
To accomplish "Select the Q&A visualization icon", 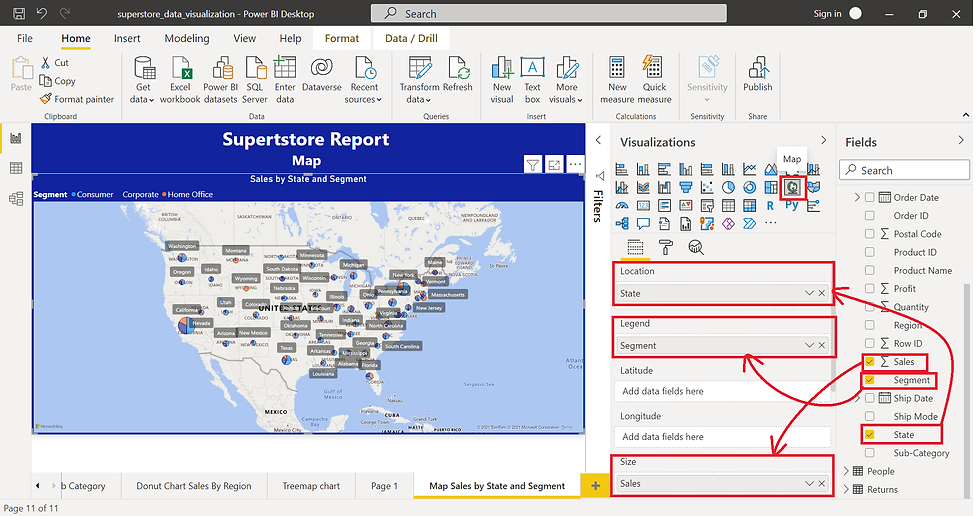I will pyautogui.click(x=643, y=223).
